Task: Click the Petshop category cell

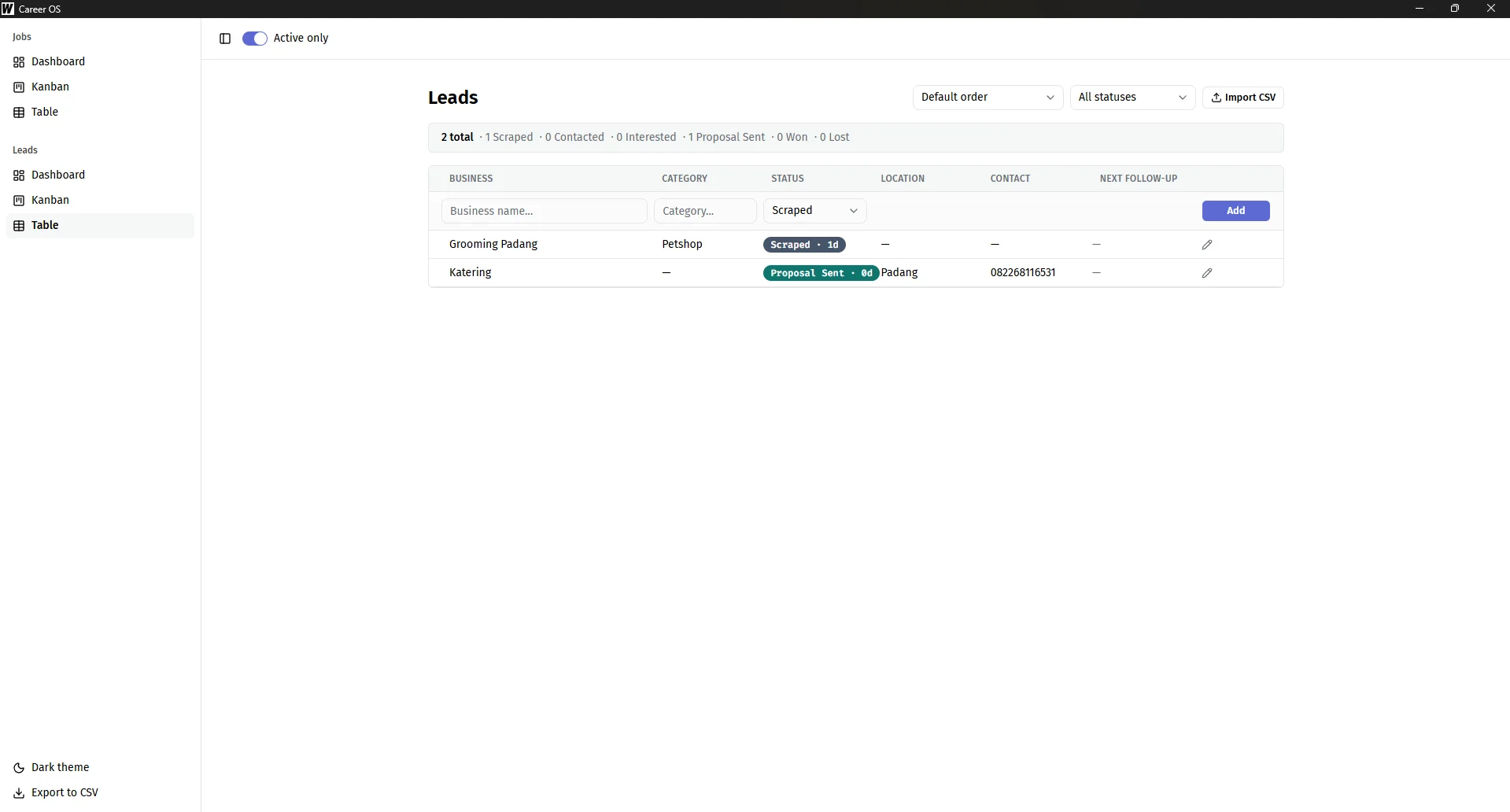Action: [x=682, y=244]
